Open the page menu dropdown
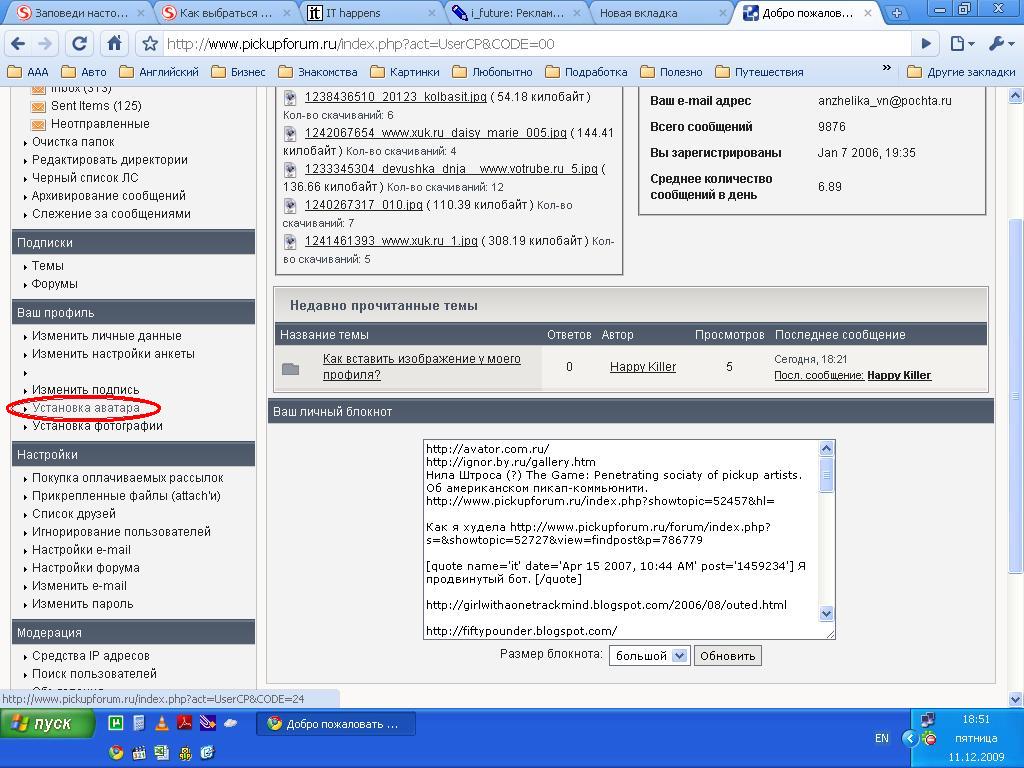The width and height of the screenshot is (1024, 768). tap(962, 44)
